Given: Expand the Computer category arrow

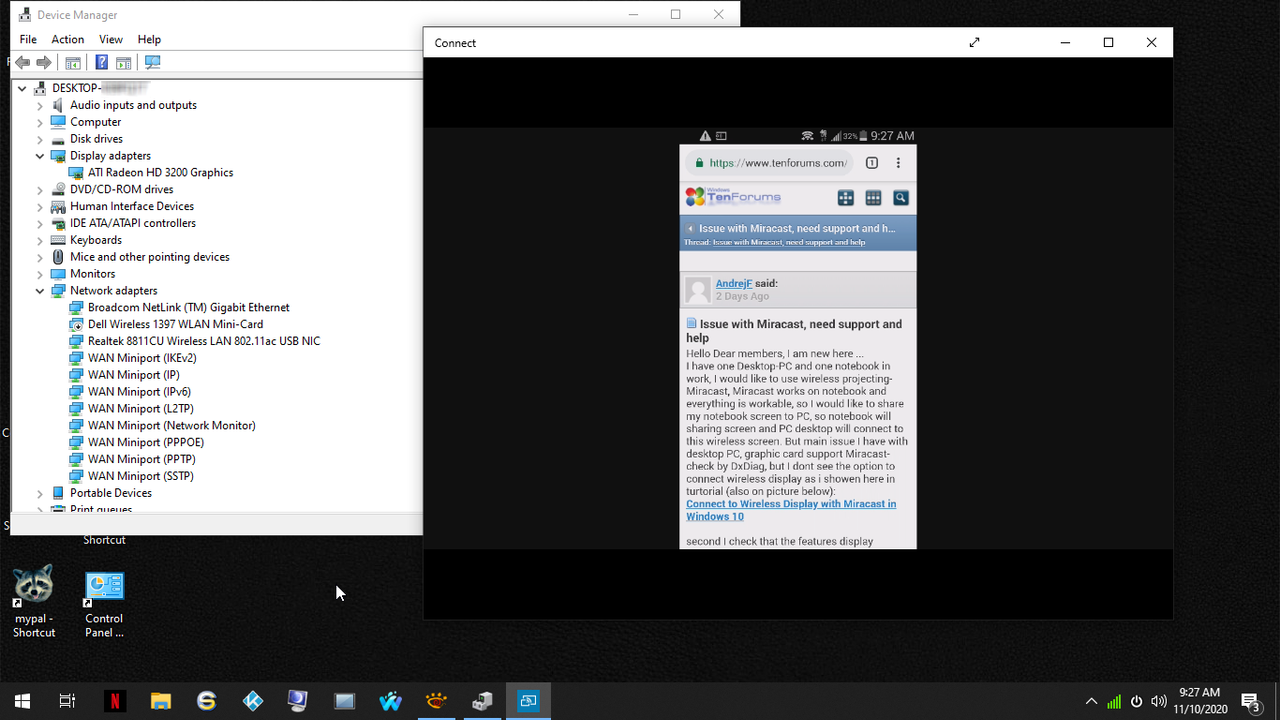Looking at the screenshot, I should point(40,122).
